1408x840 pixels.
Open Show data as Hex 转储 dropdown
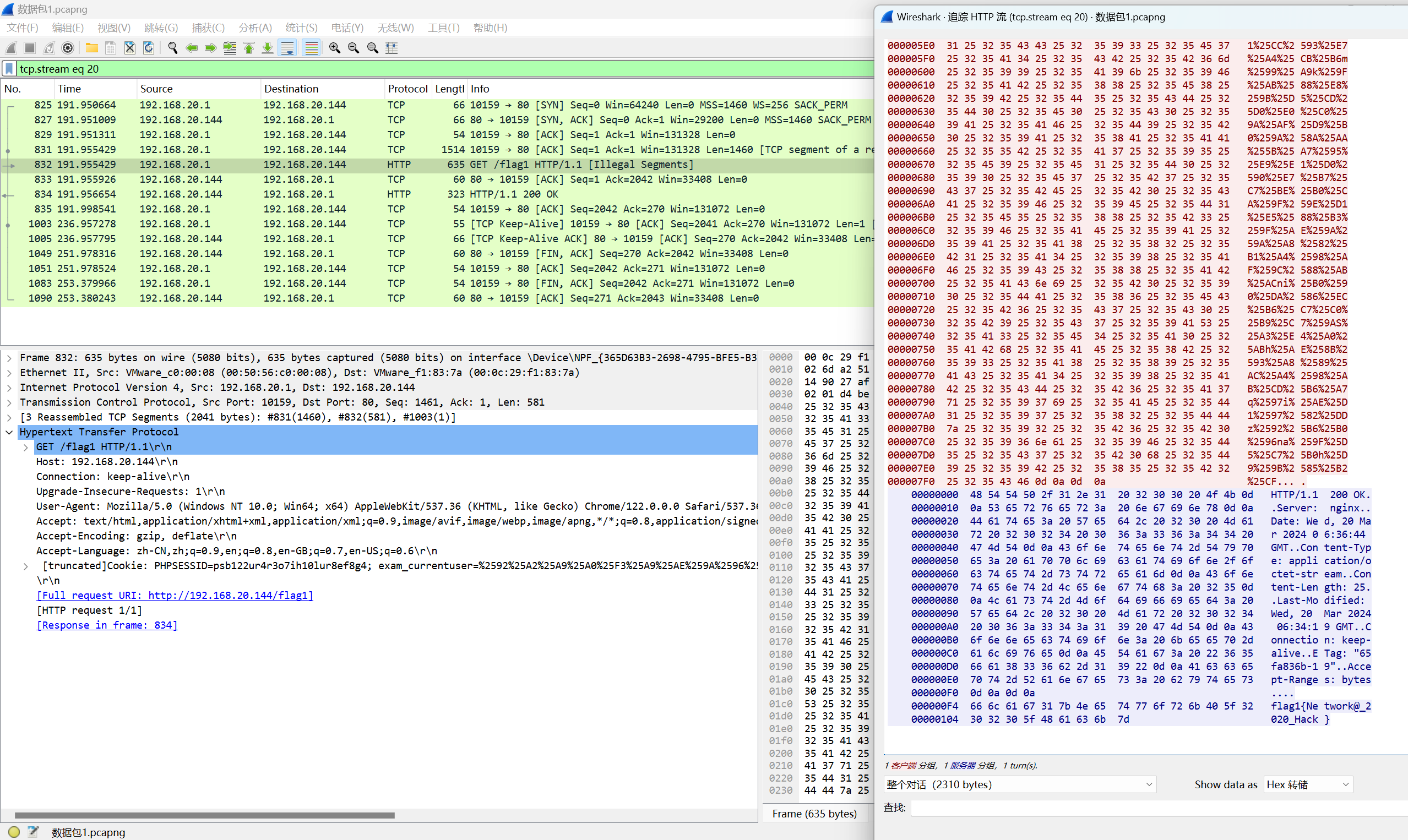(x=1308, y=784)
